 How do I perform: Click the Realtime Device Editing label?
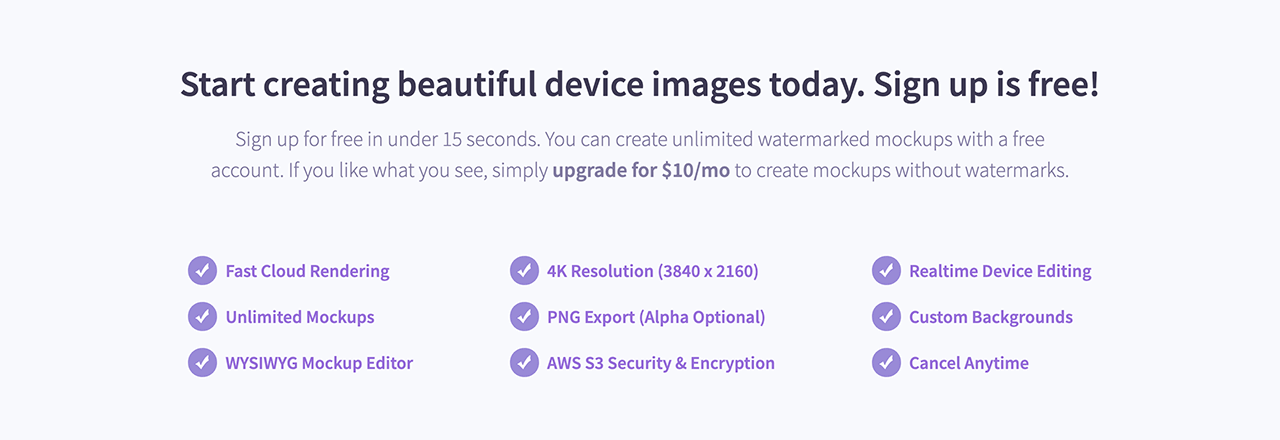1000,271
